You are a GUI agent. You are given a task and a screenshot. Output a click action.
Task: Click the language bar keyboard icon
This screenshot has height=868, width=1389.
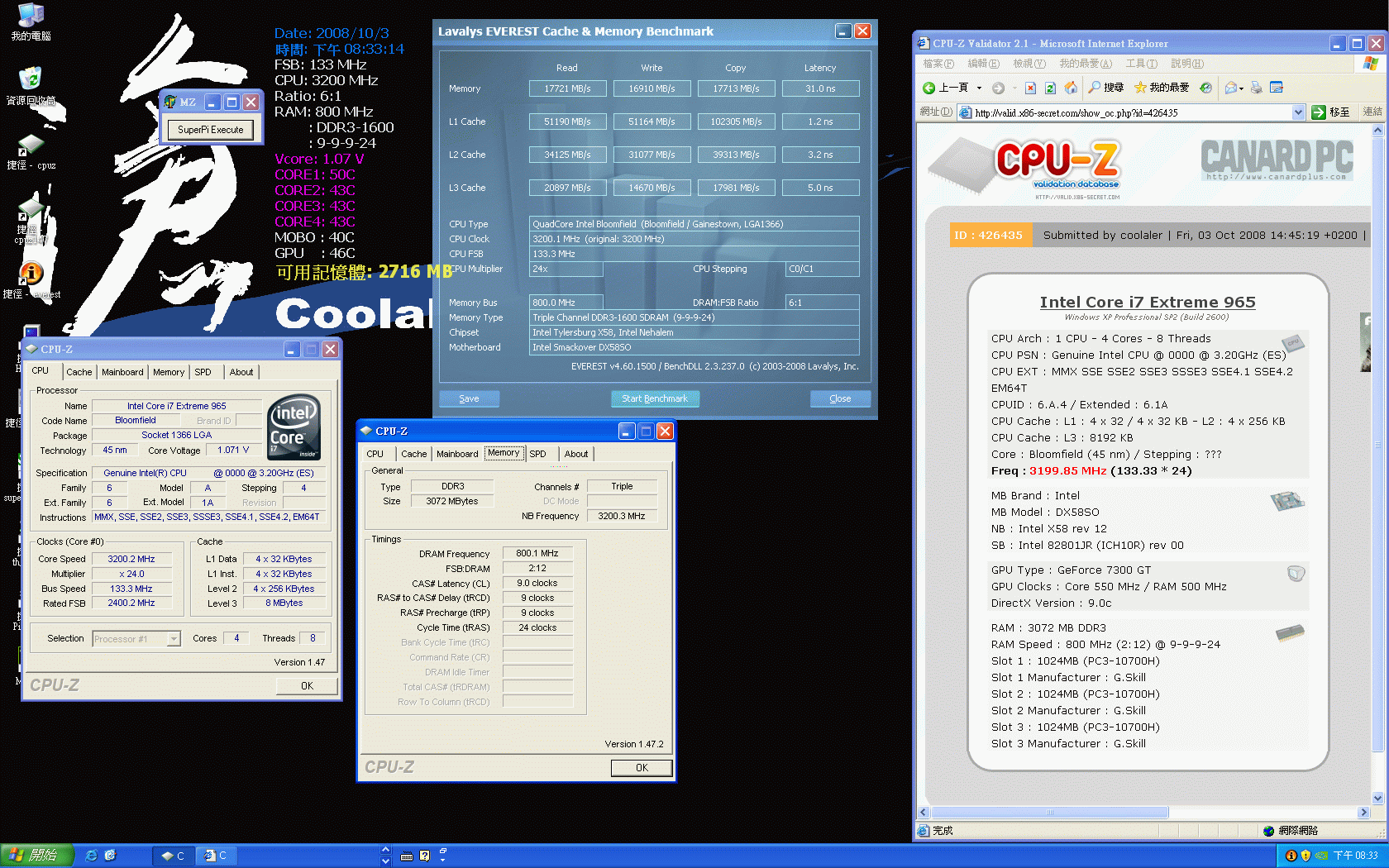pos(406,856)
